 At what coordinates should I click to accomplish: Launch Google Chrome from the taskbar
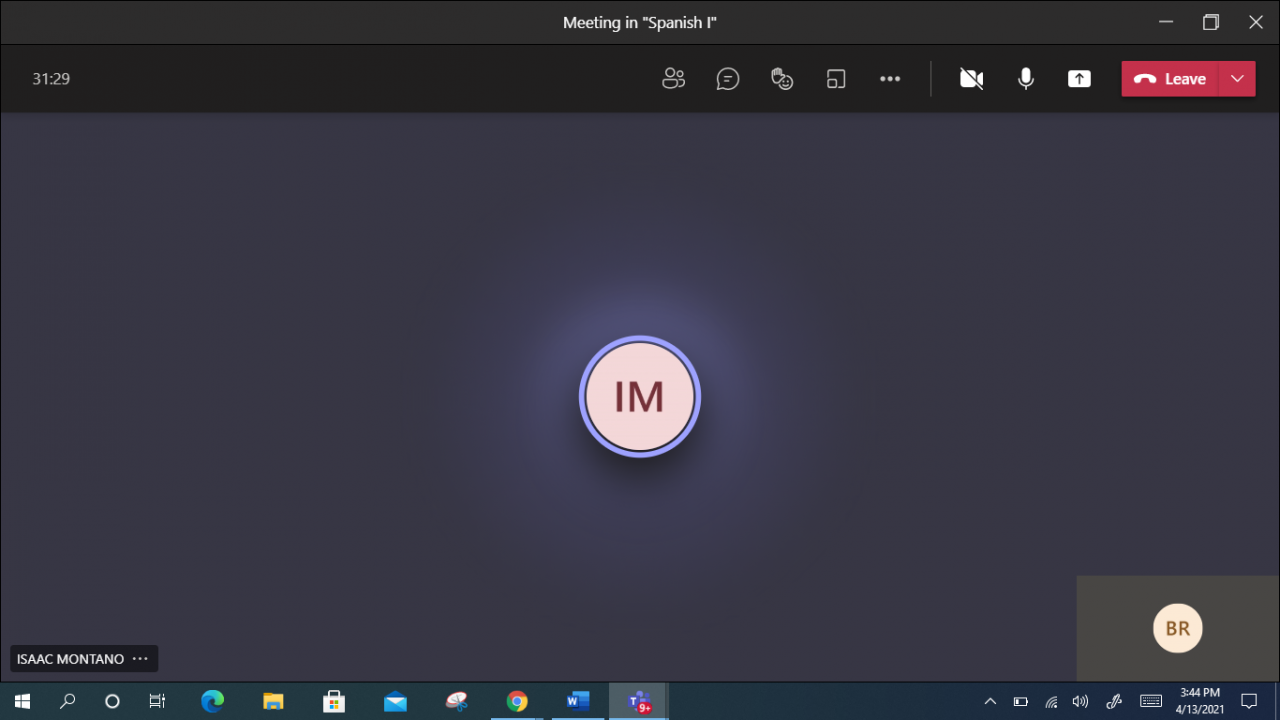coord(517,702)
